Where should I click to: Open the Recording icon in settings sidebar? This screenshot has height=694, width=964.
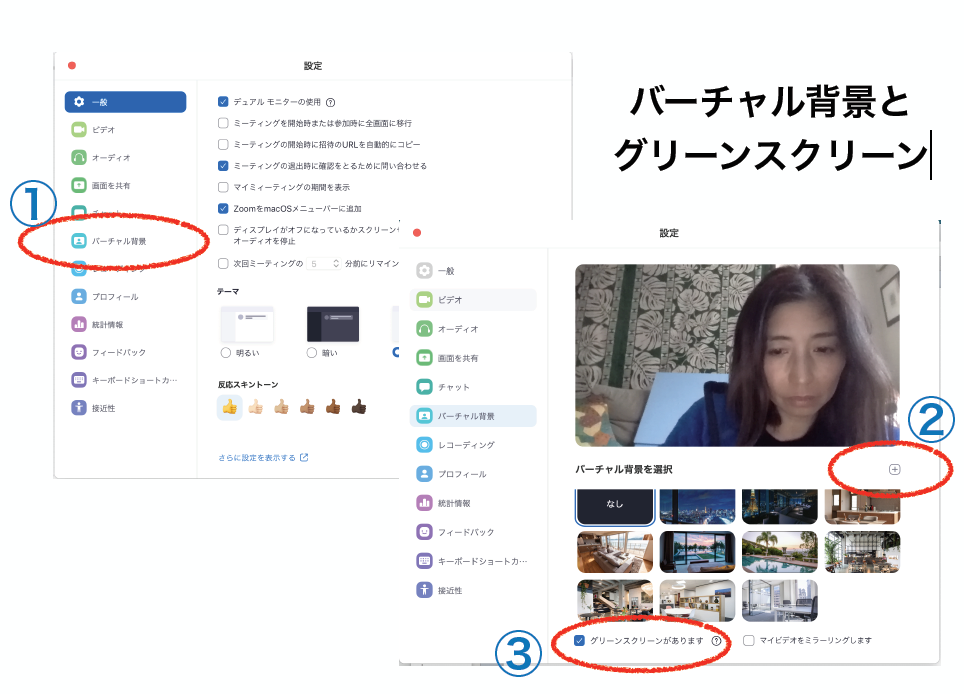point(424,445)
